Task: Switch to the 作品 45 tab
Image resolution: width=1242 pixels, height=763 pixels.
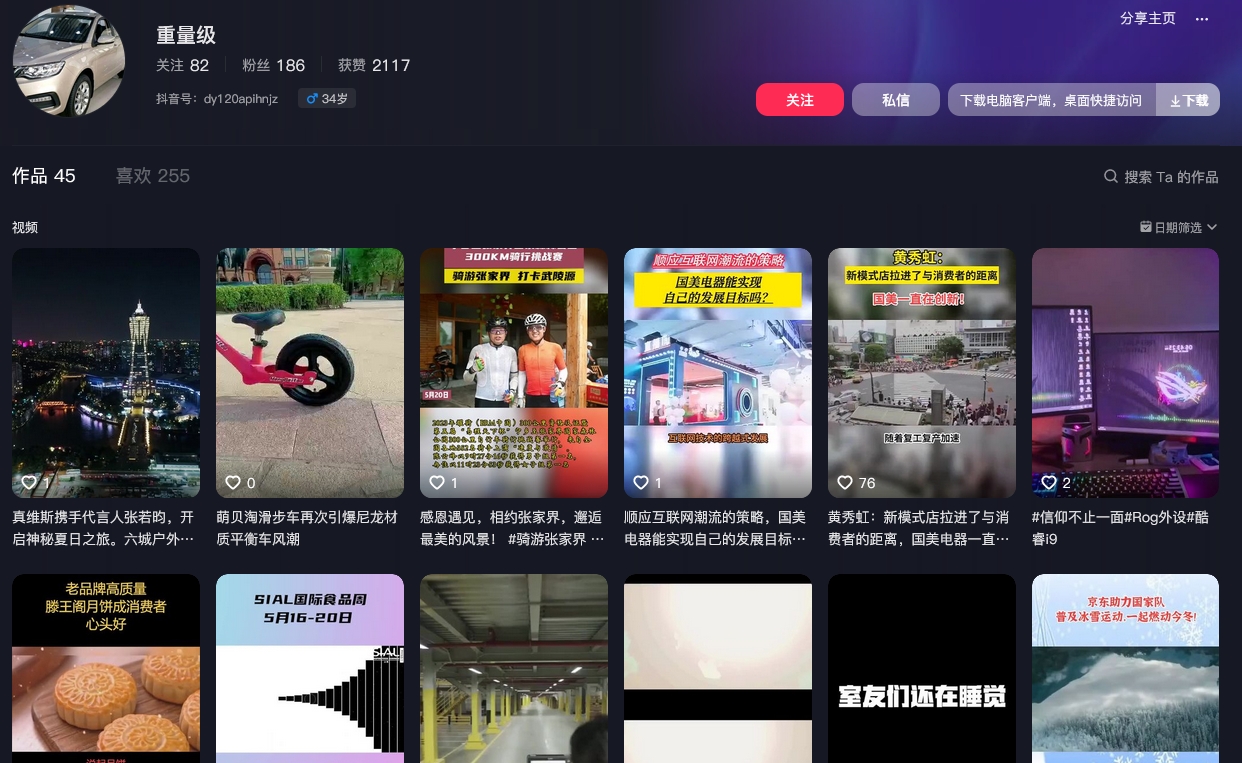Action: click(44, 176)
